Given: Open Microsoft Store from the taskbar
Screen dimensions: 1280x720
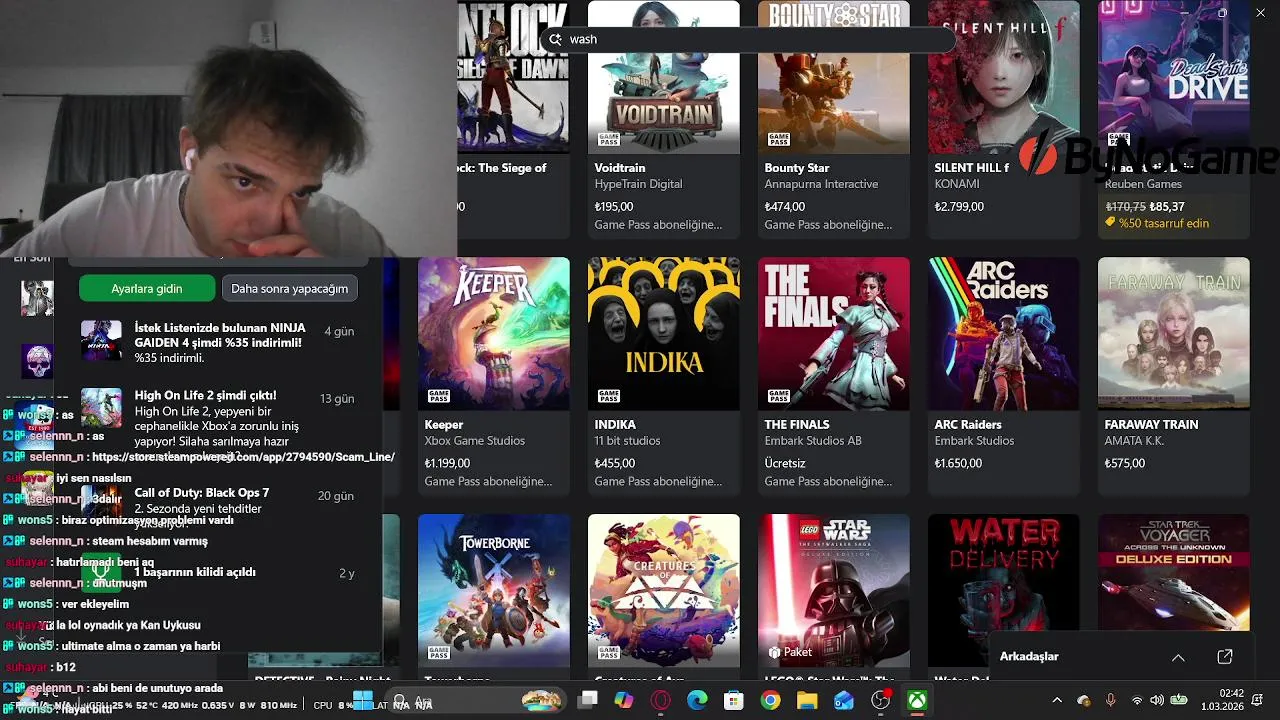Looking at the screenshot, I should click(734, 700).
